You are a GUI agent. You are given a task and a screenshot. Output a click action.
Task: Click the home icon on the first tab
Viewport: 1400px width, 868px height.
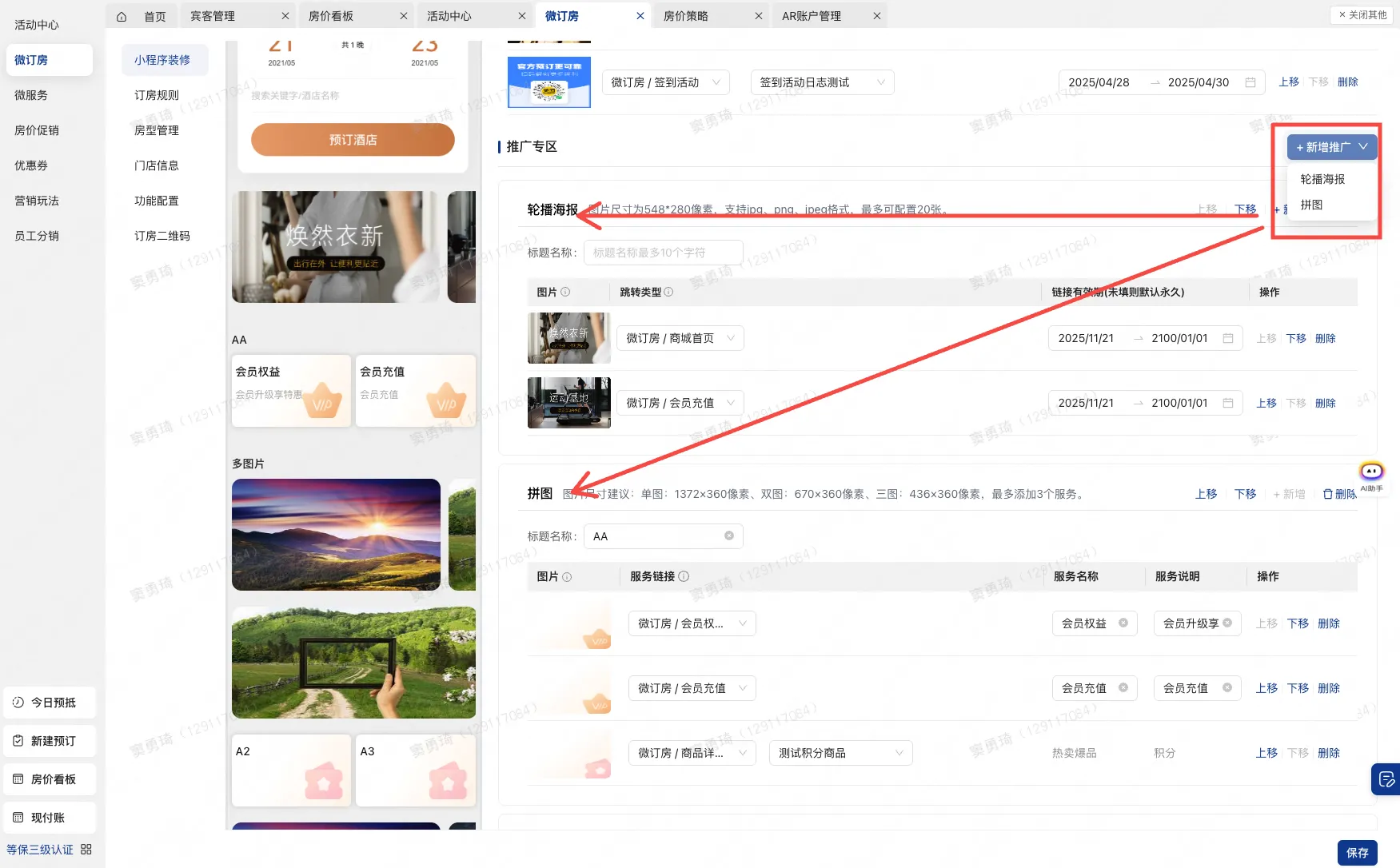(121, 15)
